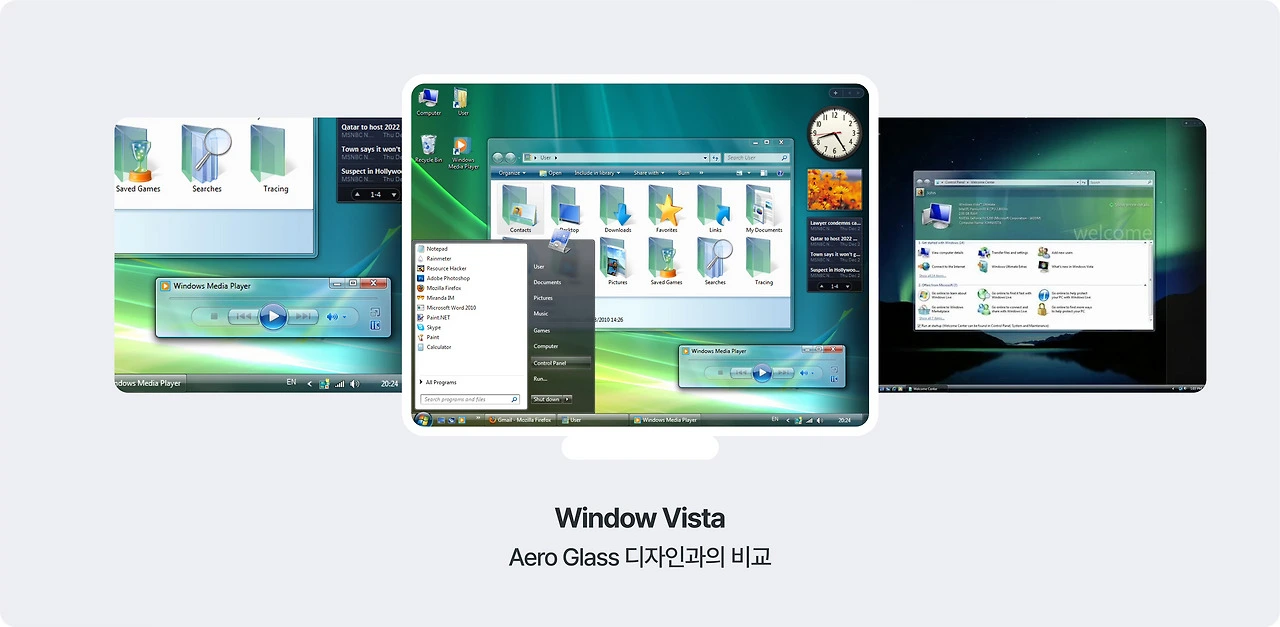Open Calculator from Start menu

pos(438,347)
